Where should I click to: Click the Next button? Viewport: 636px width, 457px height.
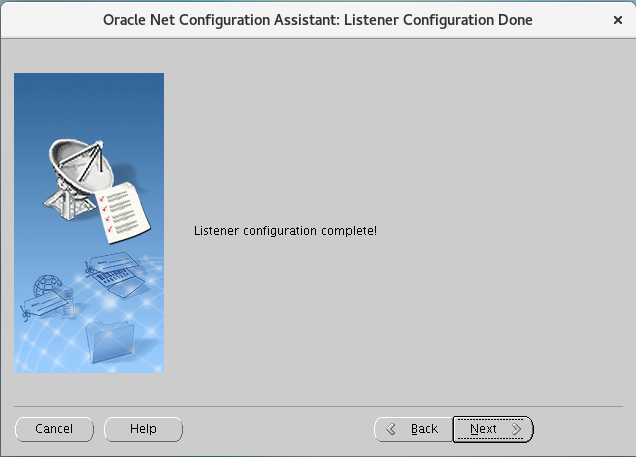pyautogui.click(x=493, y=429)
